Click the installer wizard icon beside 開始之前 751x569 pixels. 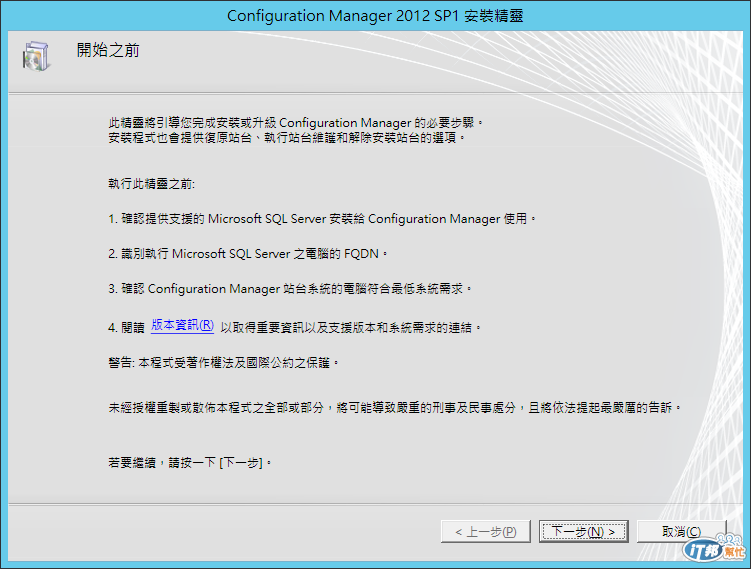point(36,57)
